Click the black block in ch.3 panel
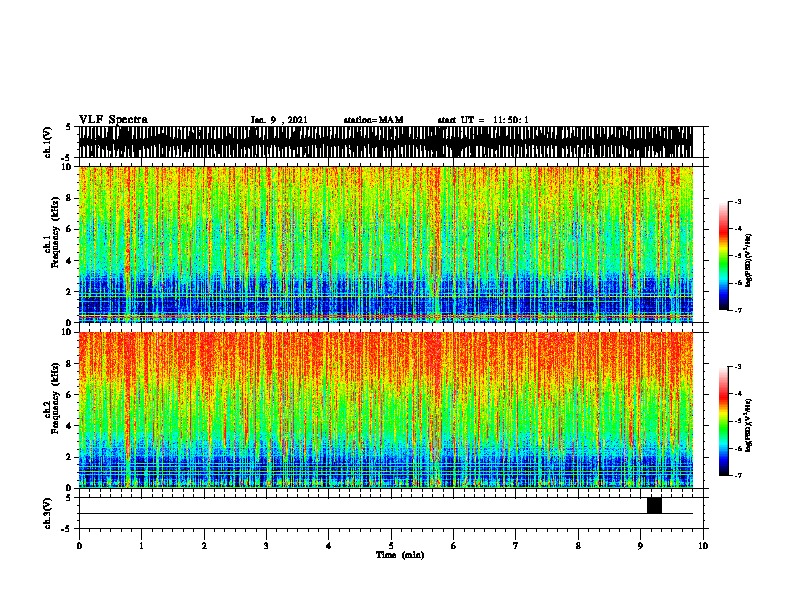 pyautogui.click(x=654, y=505)
